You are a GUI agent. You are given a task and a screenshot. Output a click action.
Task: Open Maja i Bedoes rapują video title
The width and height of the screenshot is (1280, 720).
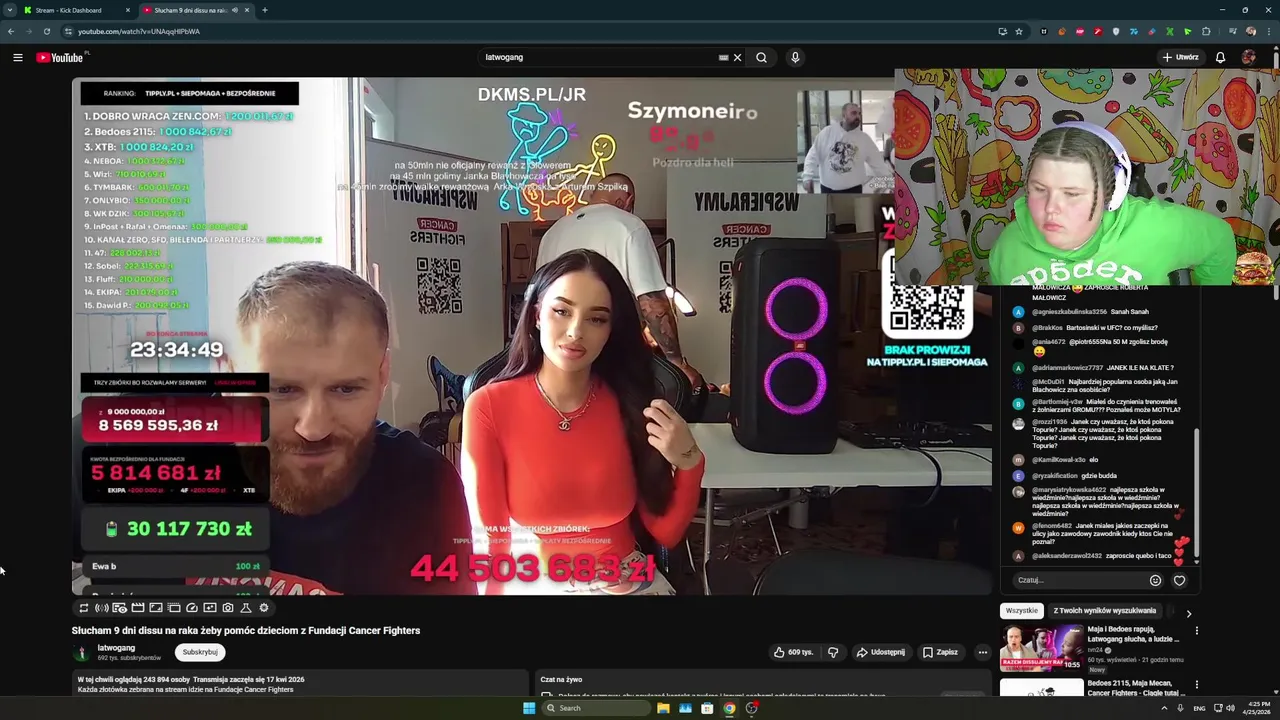click(1134, 634)
